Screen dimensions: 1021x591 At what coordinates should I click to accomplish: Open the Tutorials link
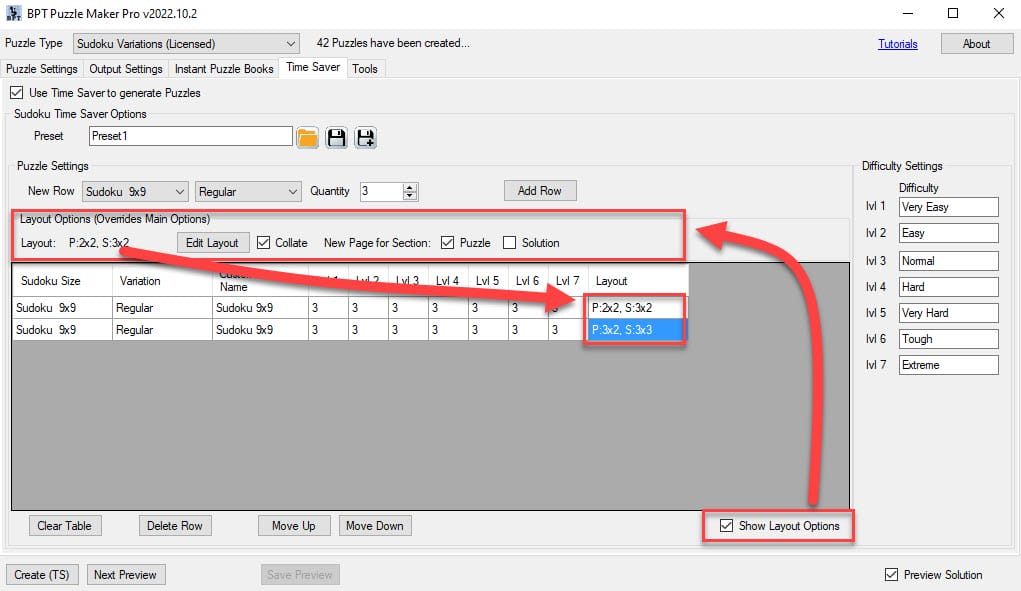tap(897, 44)
